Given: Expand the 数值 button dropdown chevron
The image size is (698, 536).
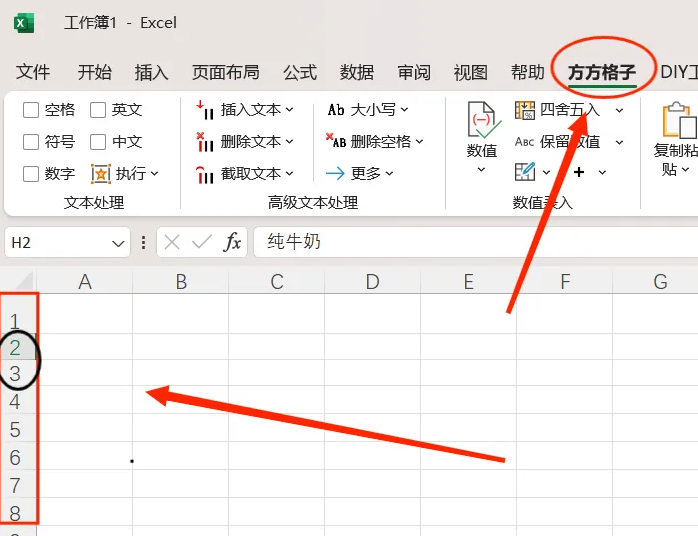Looking at the screenshot, I should point(481,169).
